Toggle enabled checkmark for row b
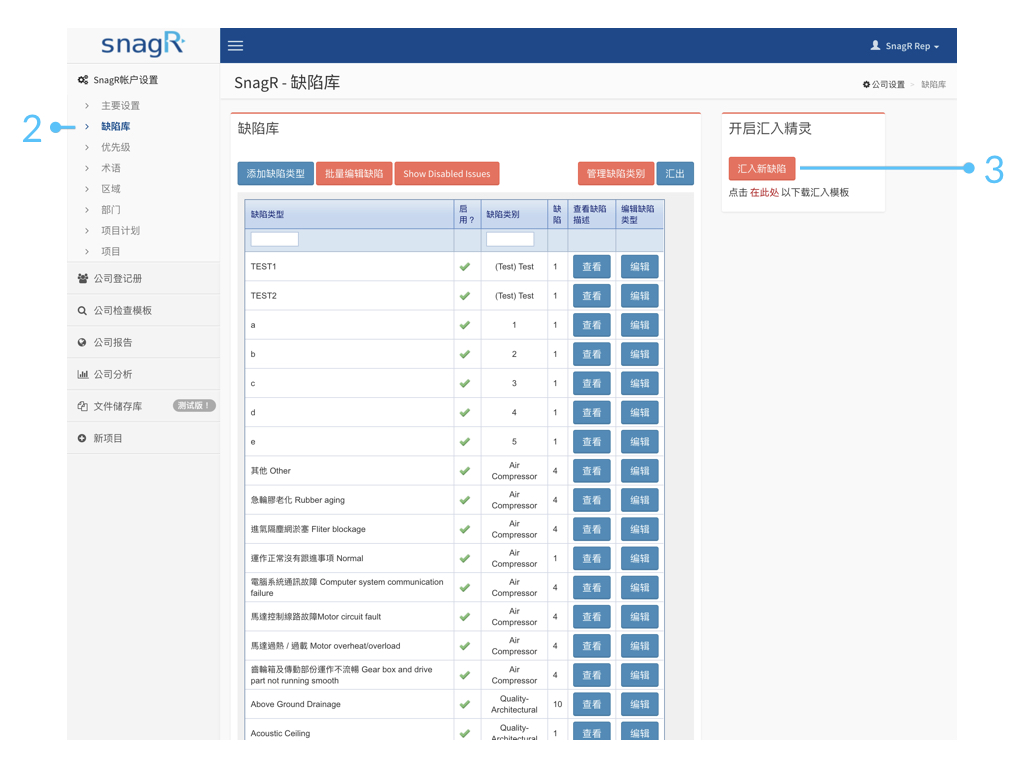The height and width of the screenshot is (768, 1024). [465, 355]
